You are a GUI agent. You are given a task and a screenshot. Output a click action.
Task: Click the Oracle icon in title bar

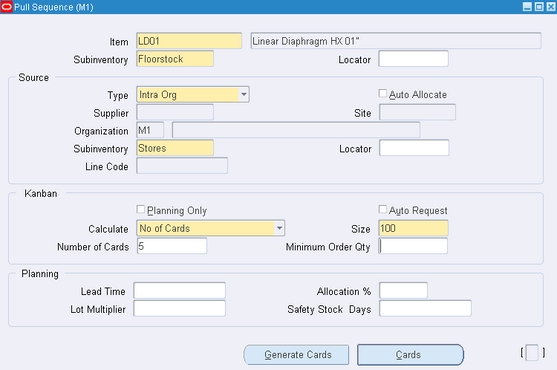pyautogui.click(x=6, y=7)
